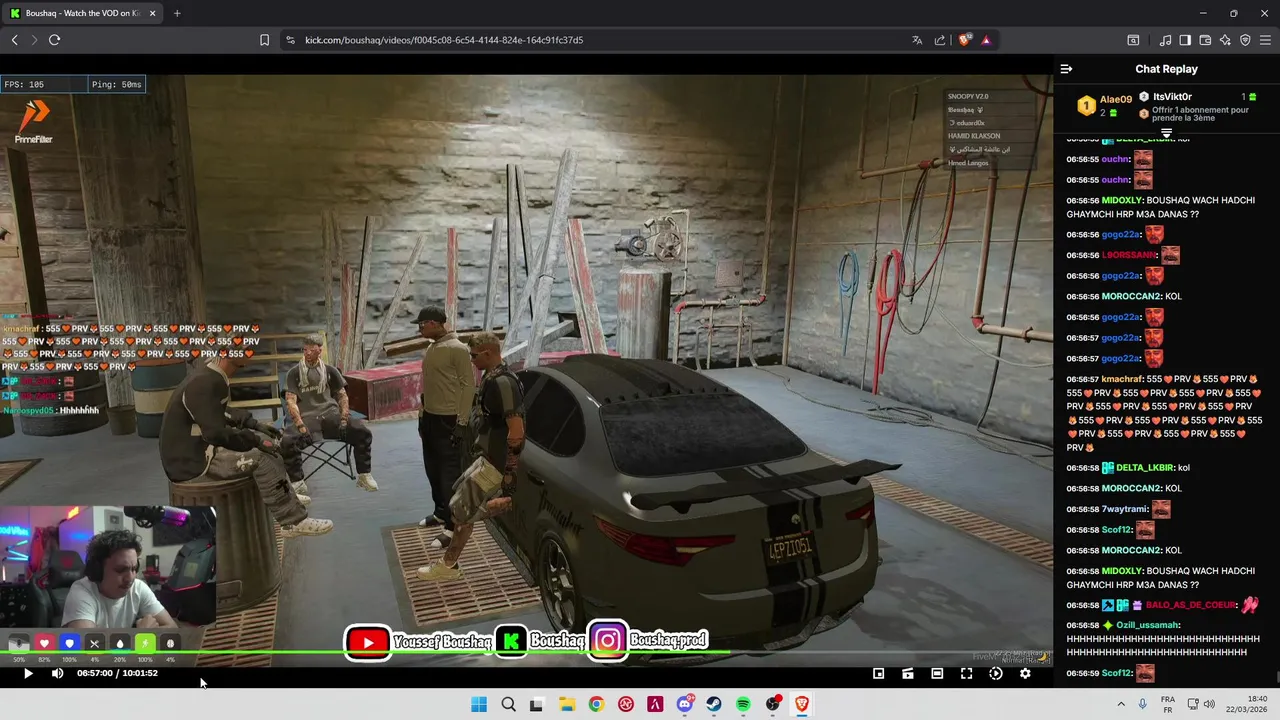Click the browser back arrow
Viewport: 1280px width, 720px height.
pos(15,40)
